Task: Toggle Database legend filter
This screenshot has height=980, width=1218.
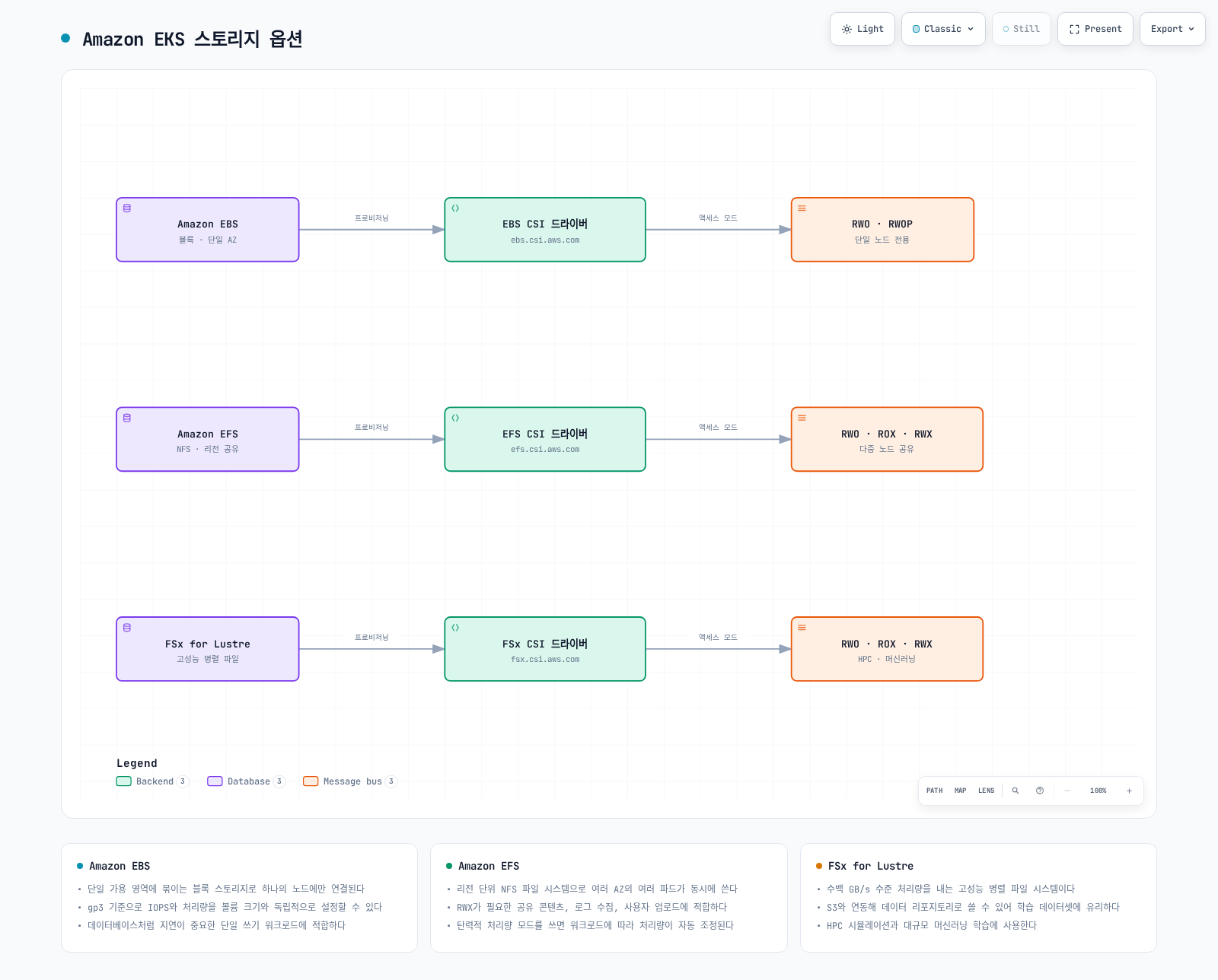Action: (246, 781)
